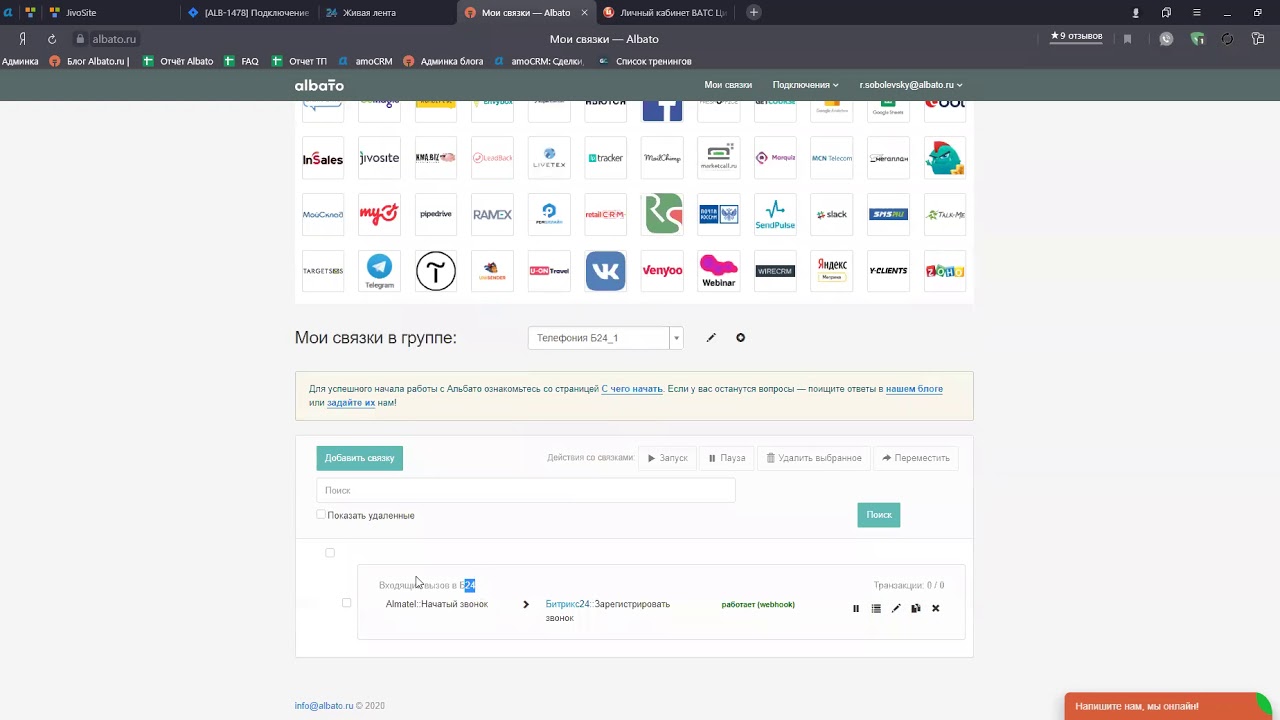Choose the МойСклад service tile
Image resolution: width=1280 pixels, height=720 pixels.
point(323,214)
